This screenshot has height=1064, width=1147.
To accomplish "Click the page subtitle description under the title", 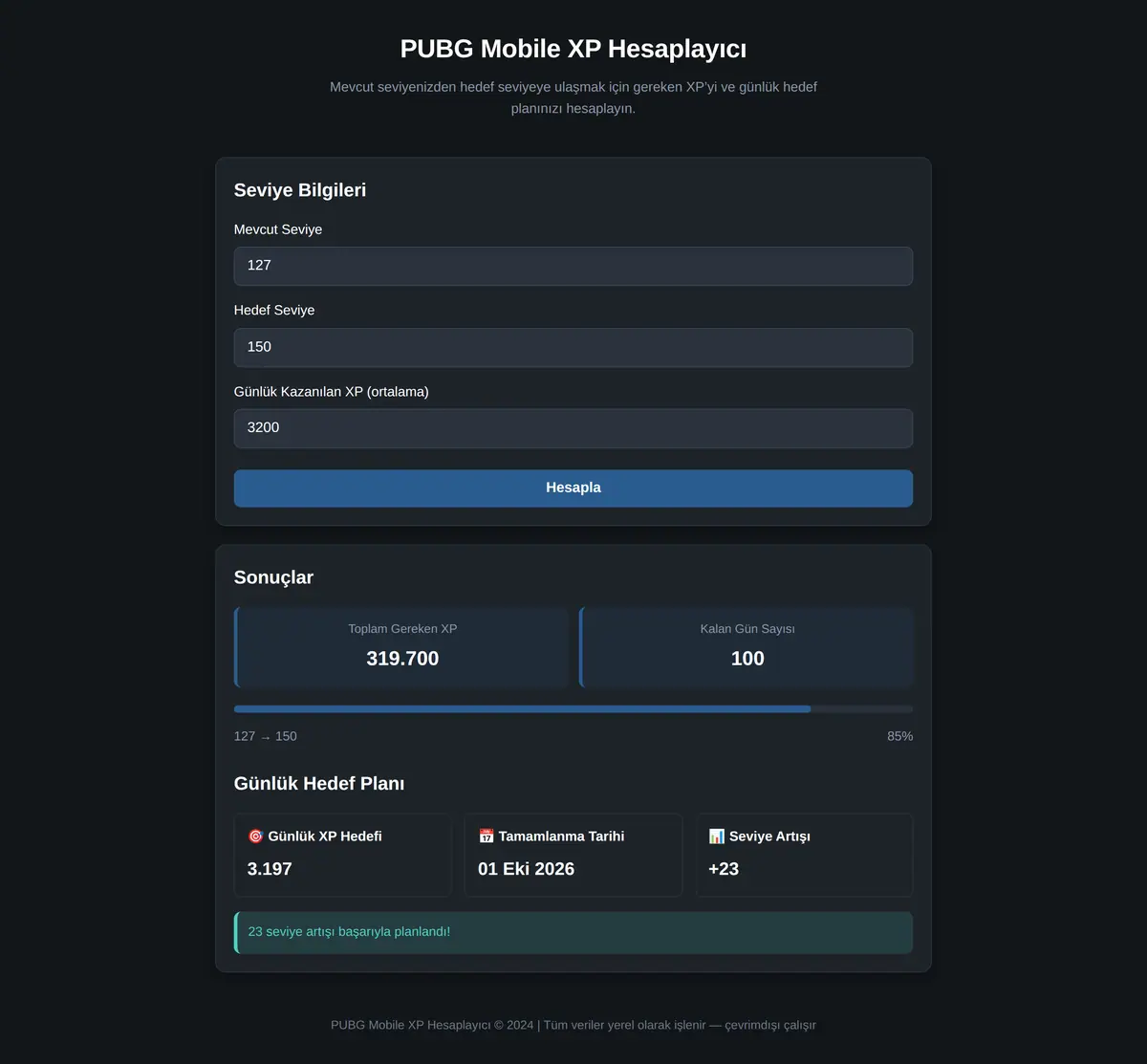I will 573,98.
